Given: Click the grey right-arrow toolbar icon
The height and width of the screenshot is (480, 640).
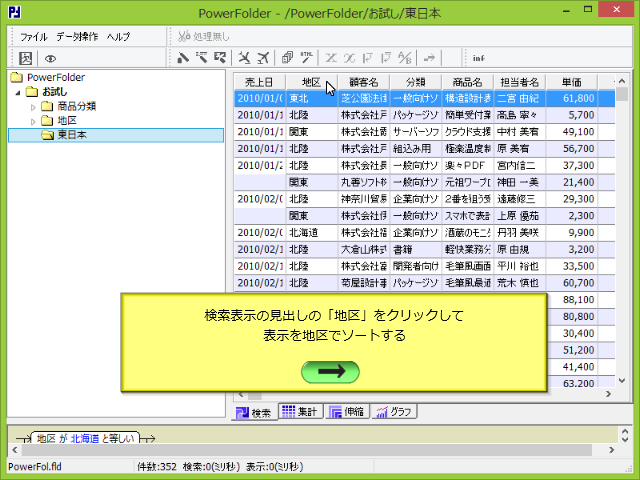Looking at the screenshot, I should (429, 58).
